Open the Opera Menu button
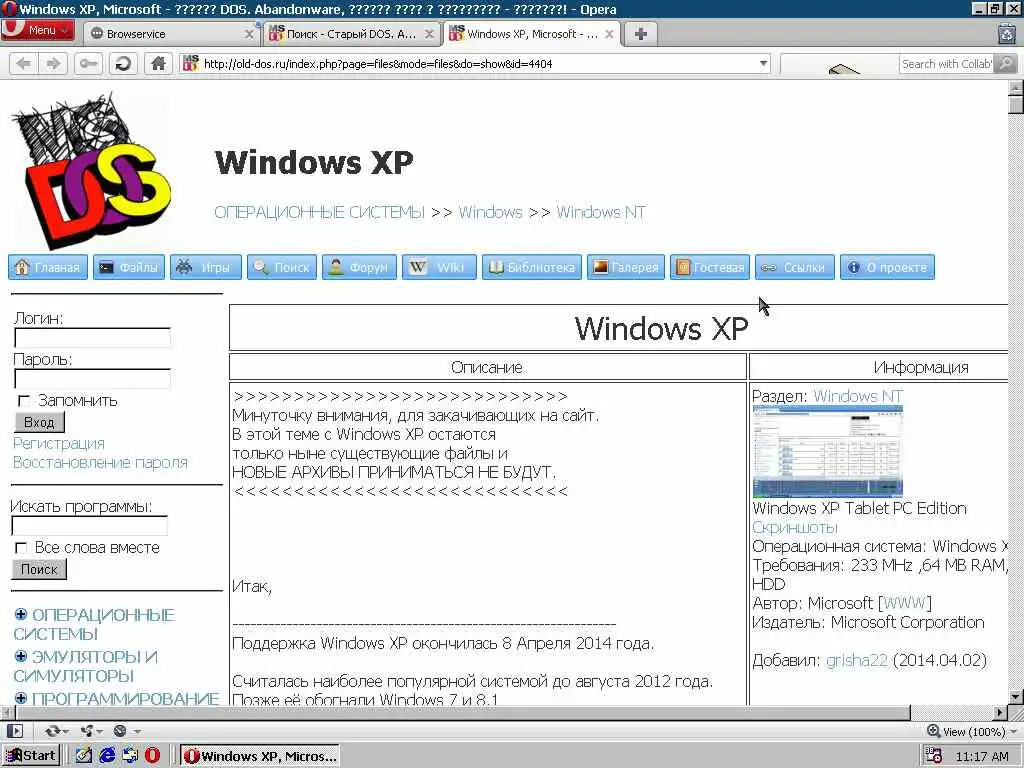The width and height of the screenshot is (1024, 768). point(37,30)
